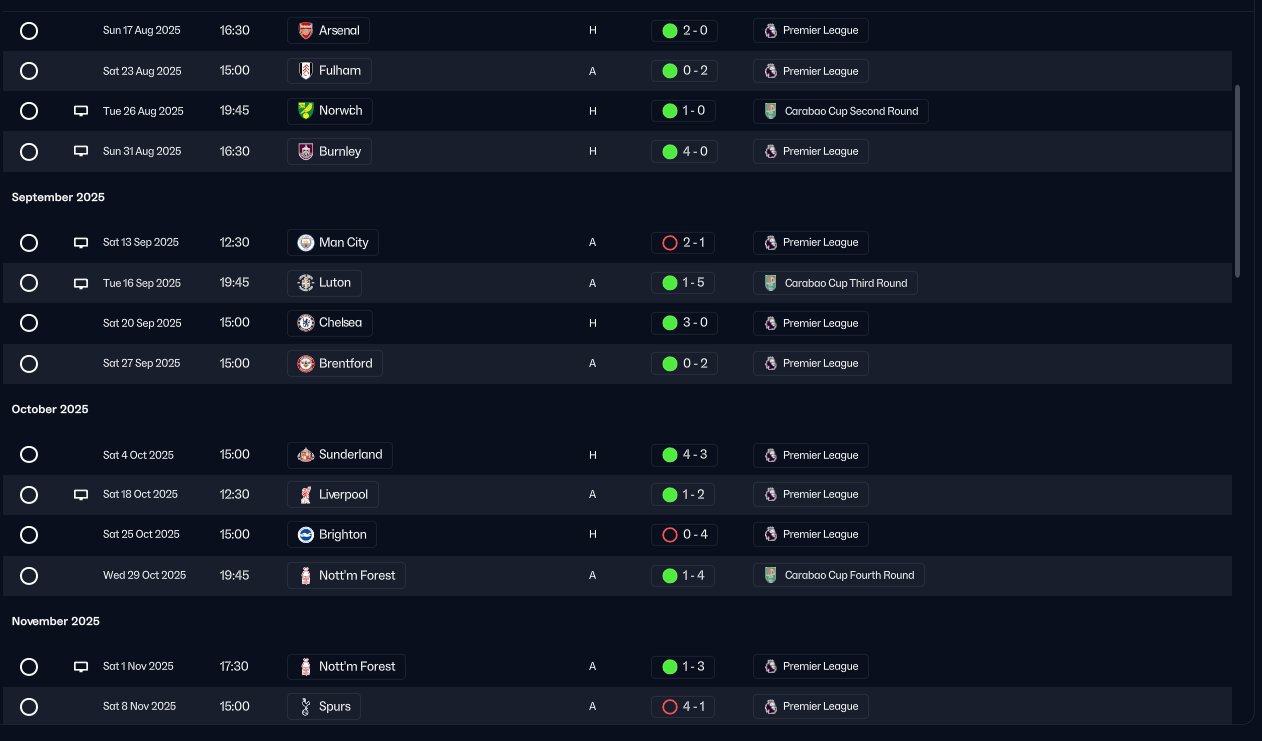Click the green win indicator for Nott'm Forest league match
This screenshot has height=741, width=1262.
pos(670,667)
